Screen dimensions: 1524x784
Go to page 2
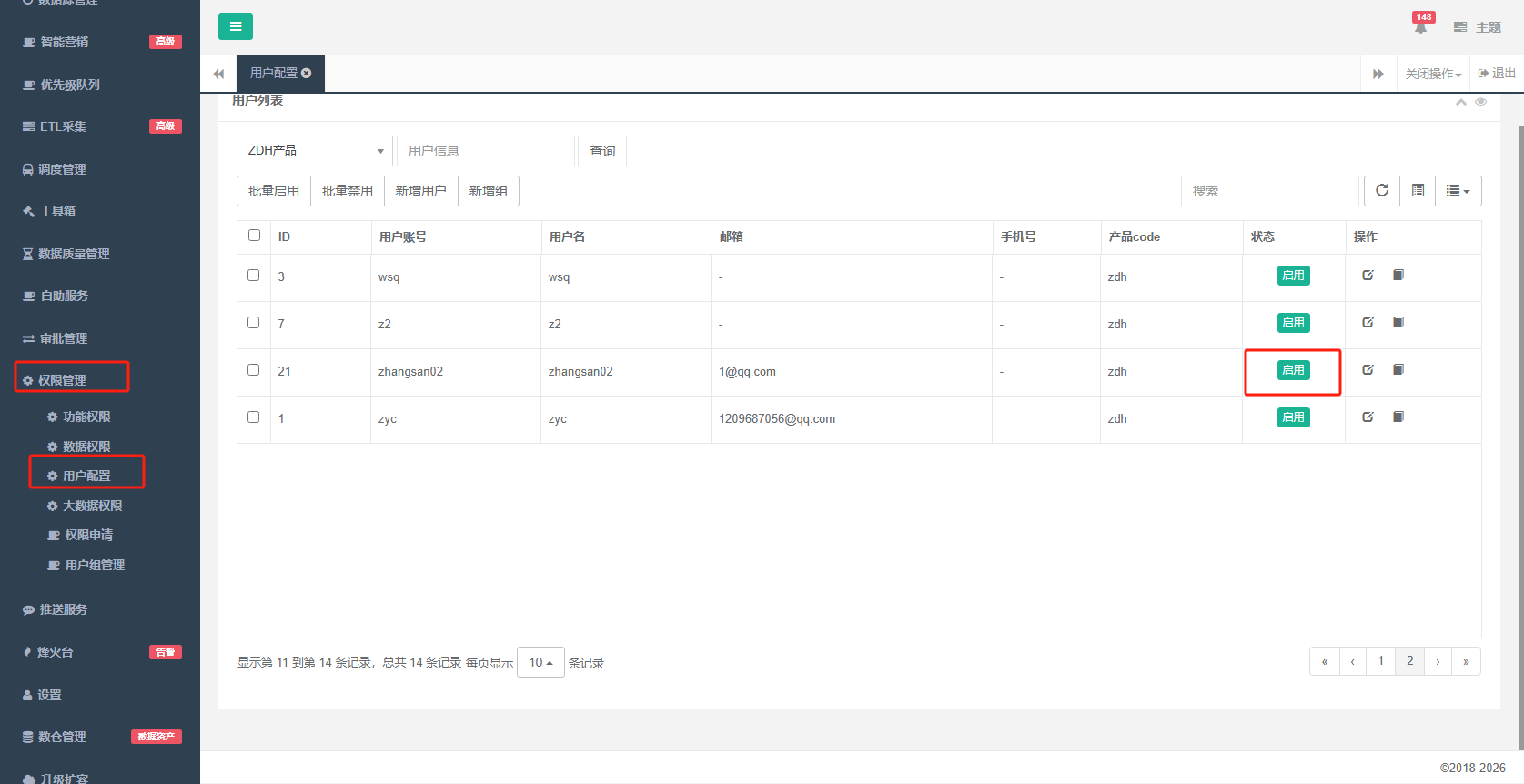pyautogui.click(x=1409, y=661)
